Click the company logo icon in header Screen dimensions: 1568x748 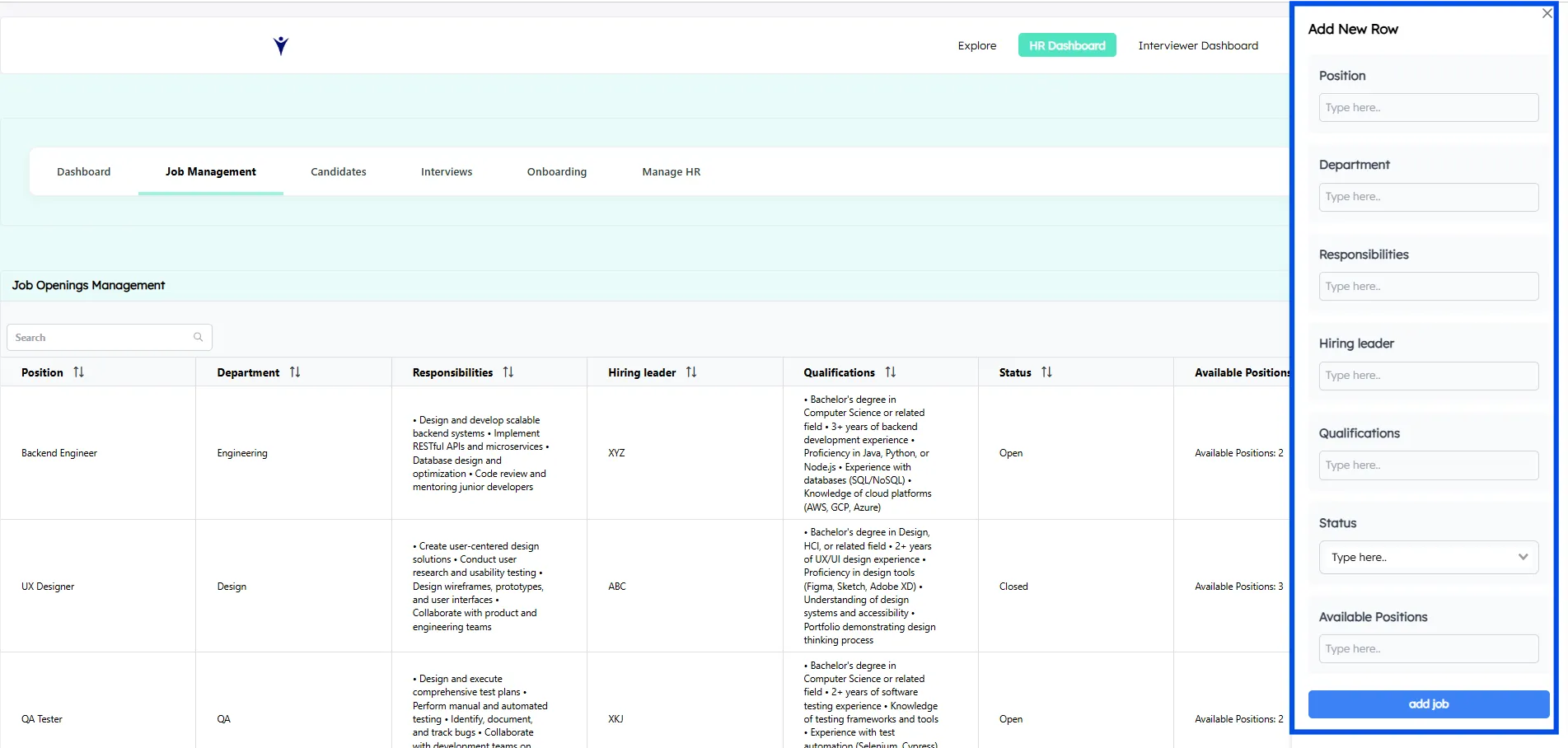(281, 46)
